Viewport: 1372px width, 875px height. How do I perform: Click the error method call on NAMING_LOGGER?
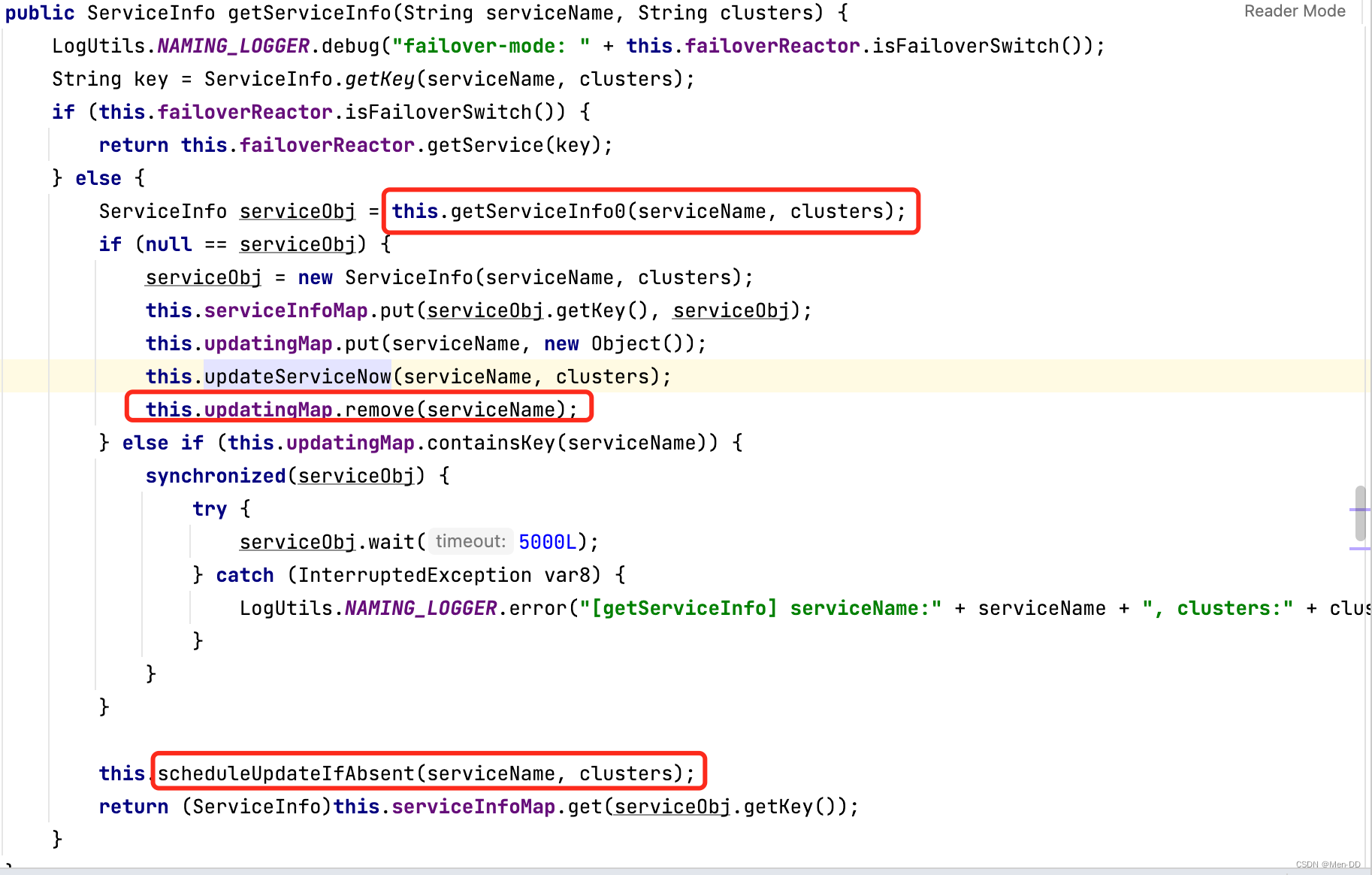pos(538,608)
